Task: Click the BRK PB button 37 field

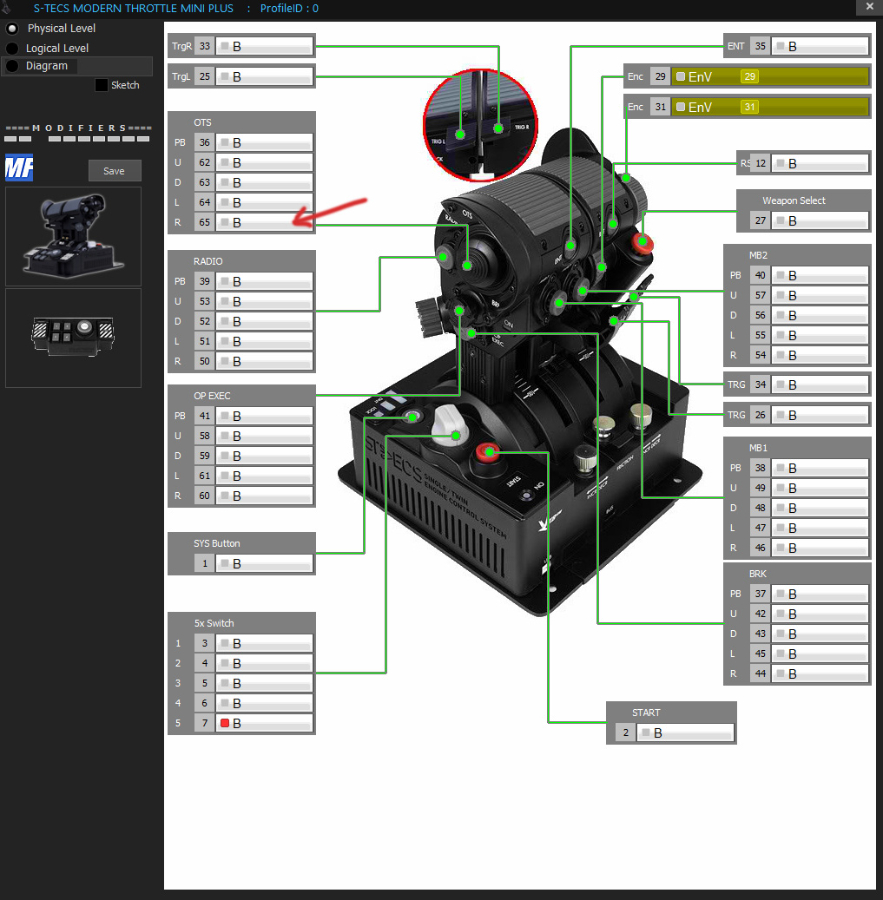Action: point(820,594)
